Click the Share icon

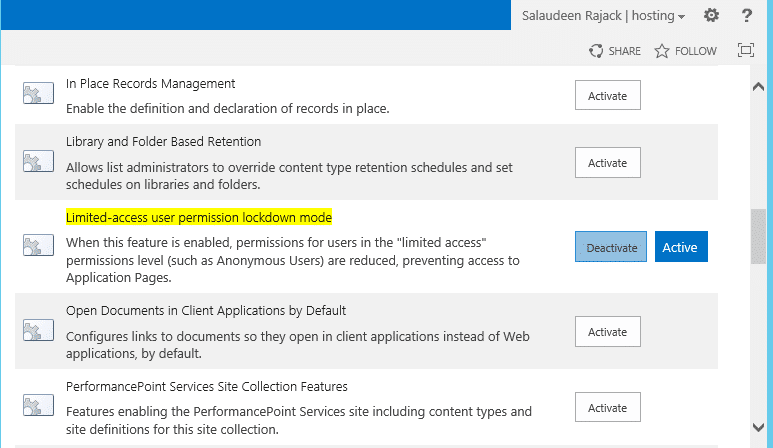pos(596,51)
